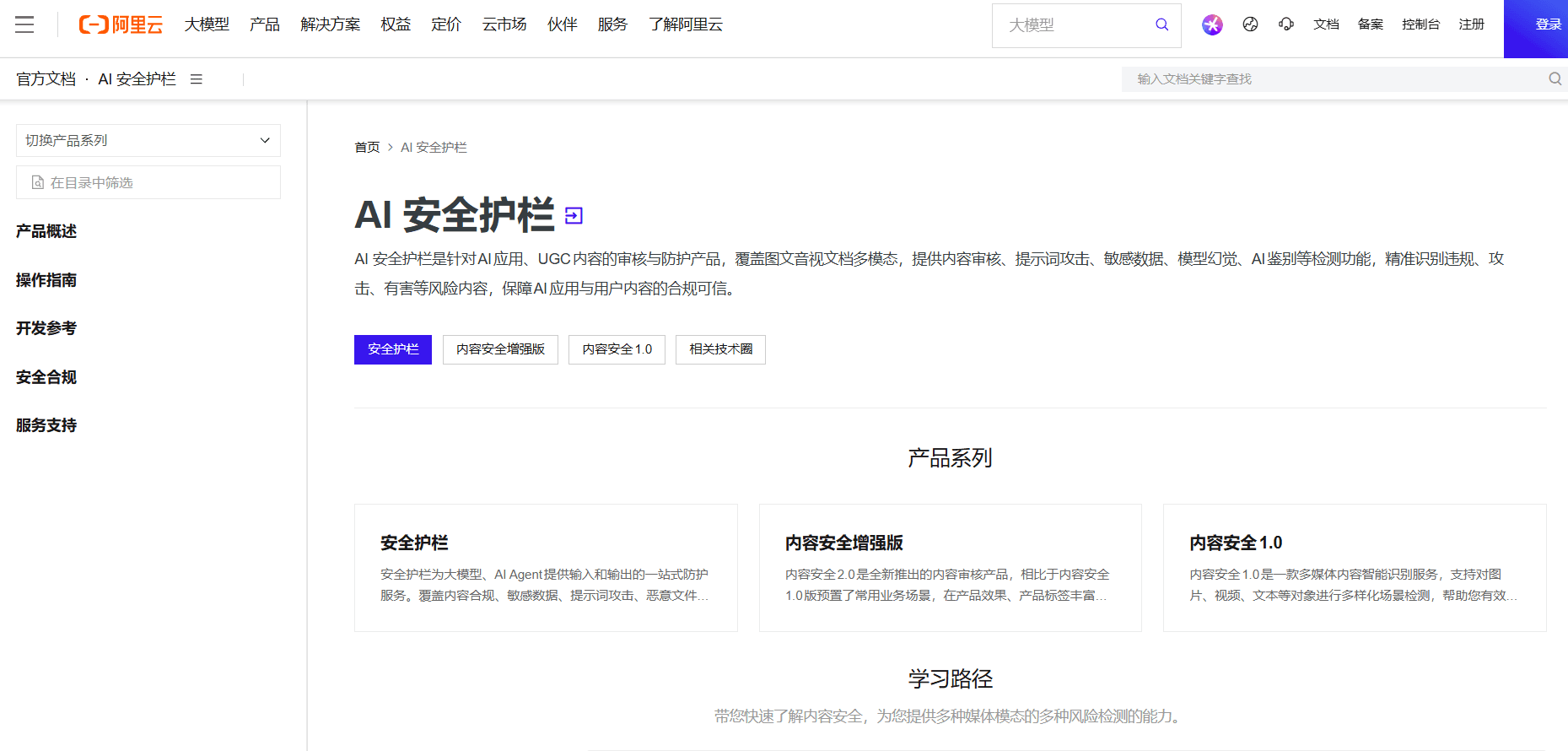Click 官方文档 in the sub header

tap(46, 79)
